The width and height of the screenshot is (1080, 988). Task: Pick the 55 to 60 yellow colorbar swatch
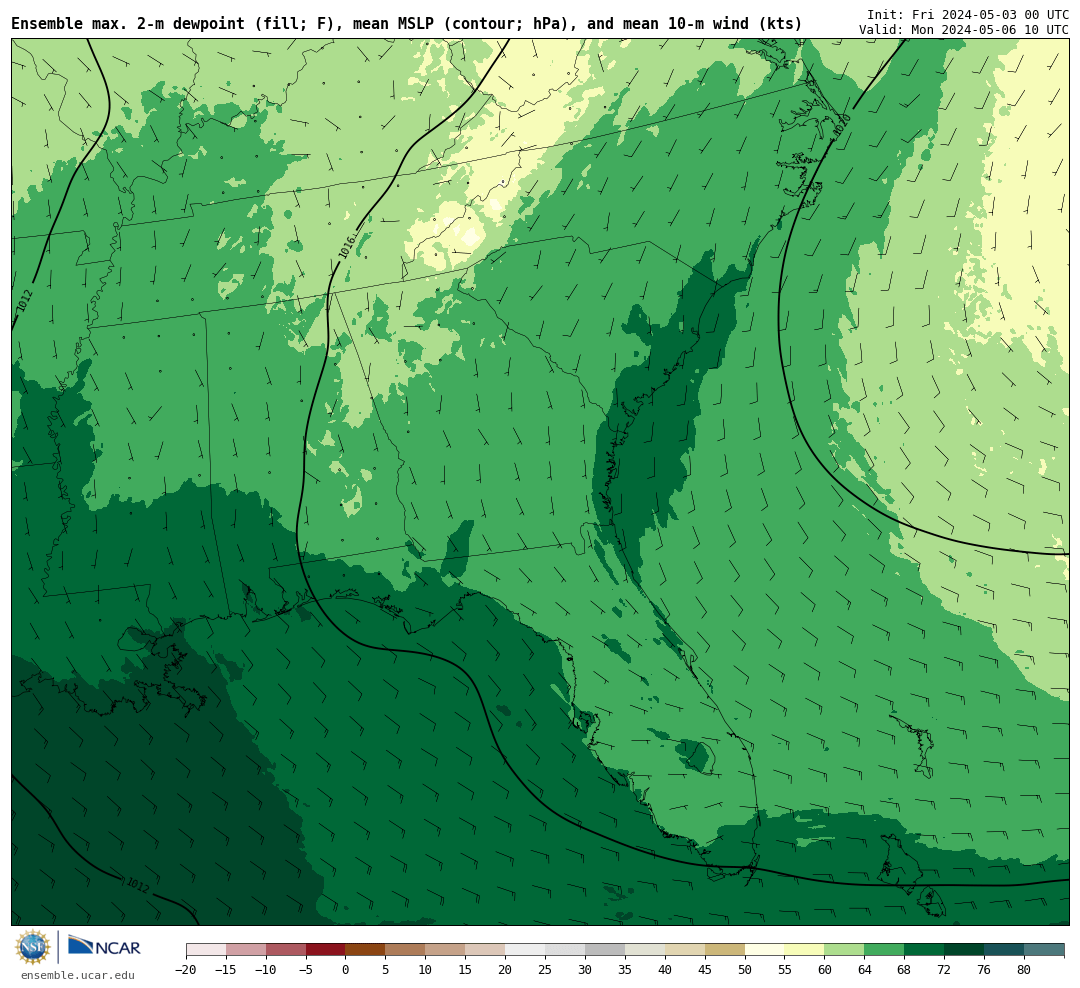[x=805, y=949]
